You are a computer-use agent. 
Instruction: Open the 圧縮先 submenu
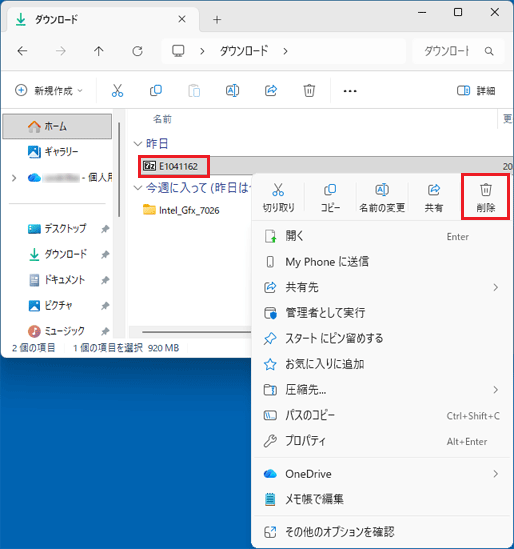pos(382,390)
